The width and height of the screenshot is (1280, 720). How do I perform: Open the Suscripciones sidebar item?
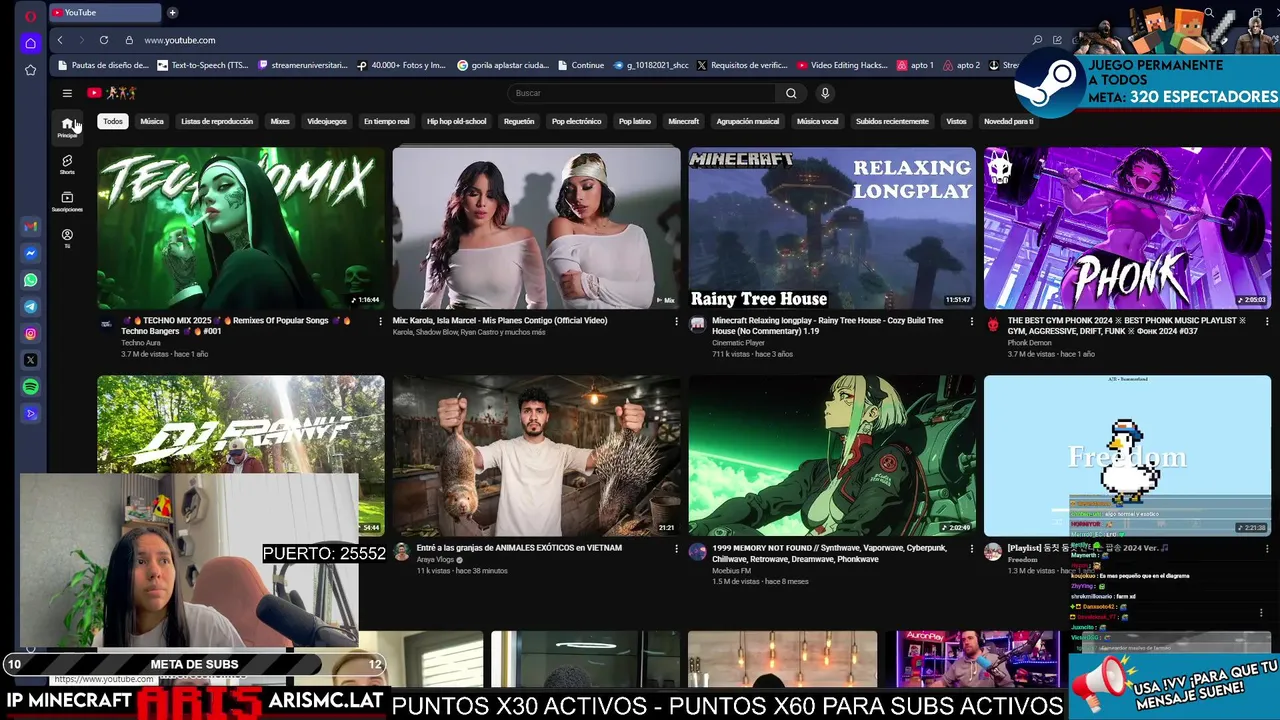click(67, 201)
